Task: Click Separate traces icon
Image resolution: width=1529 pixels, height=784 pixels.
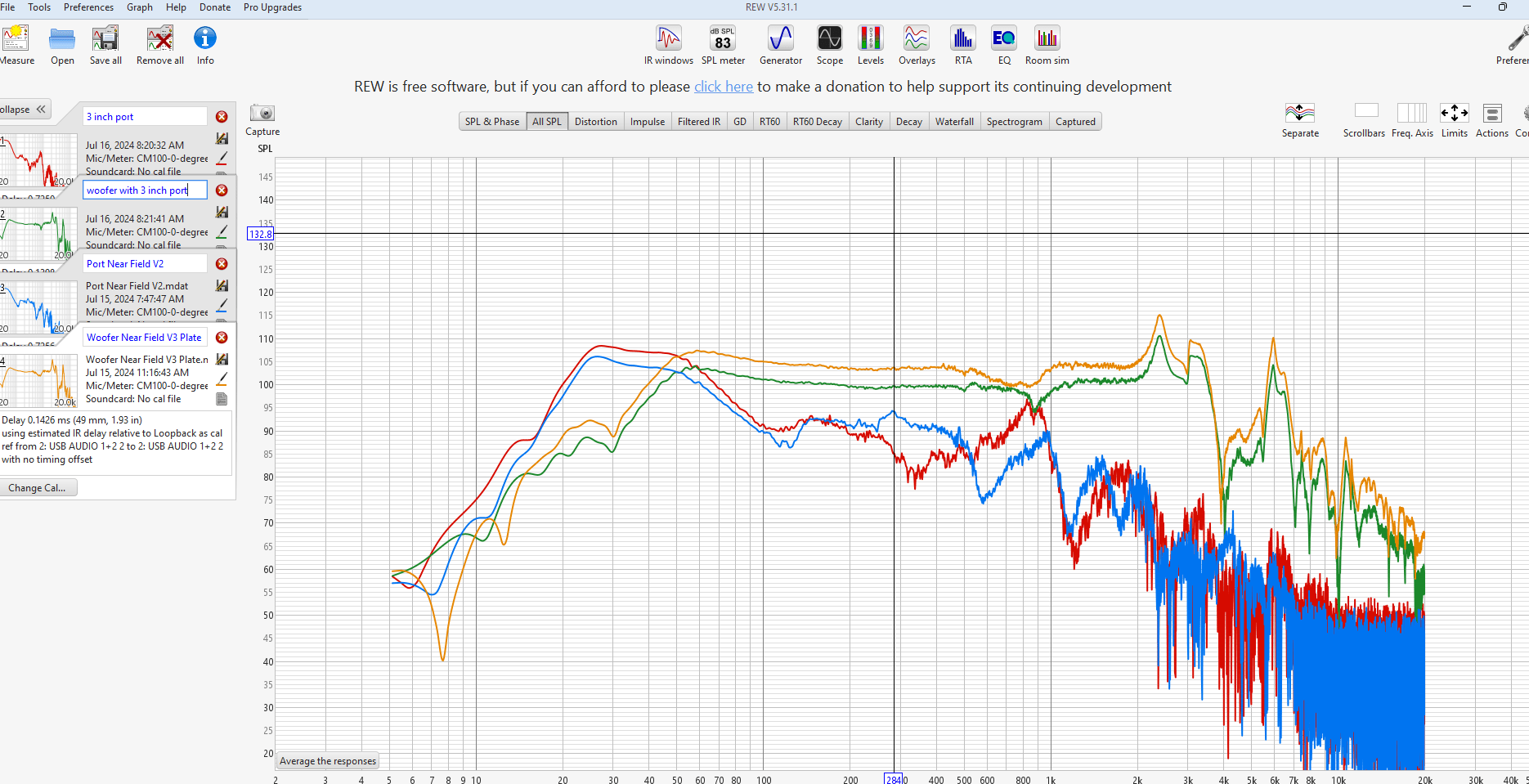Action: tap(1300, 113)
